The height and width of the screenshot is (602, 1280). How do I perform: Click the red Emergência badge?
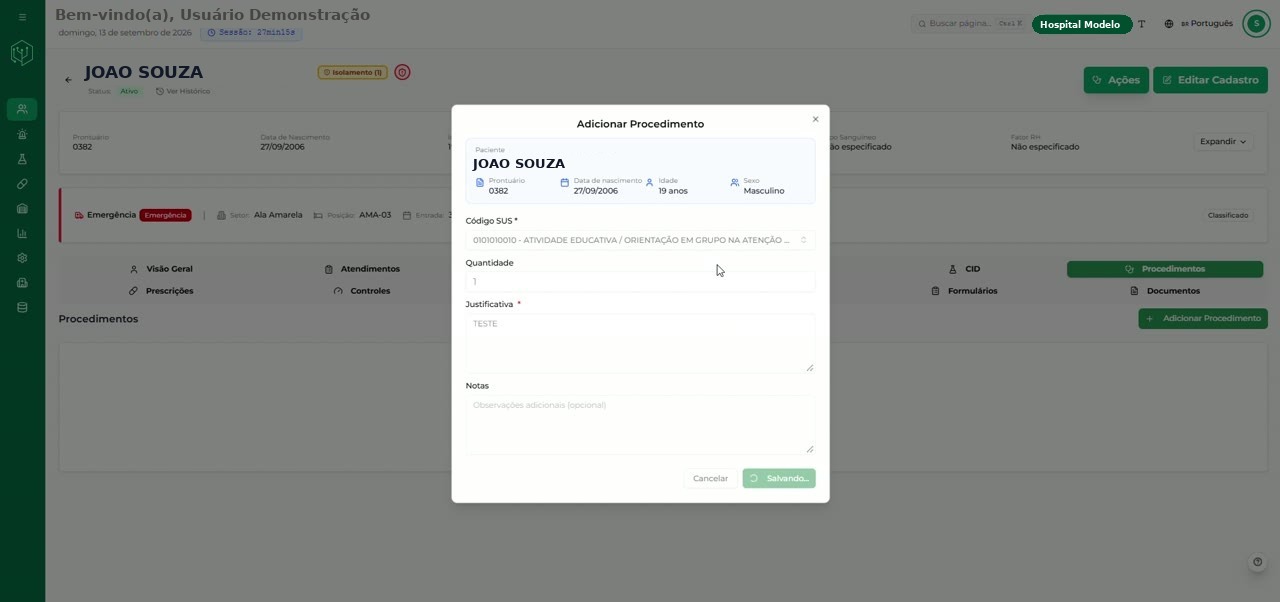point(165,215)
